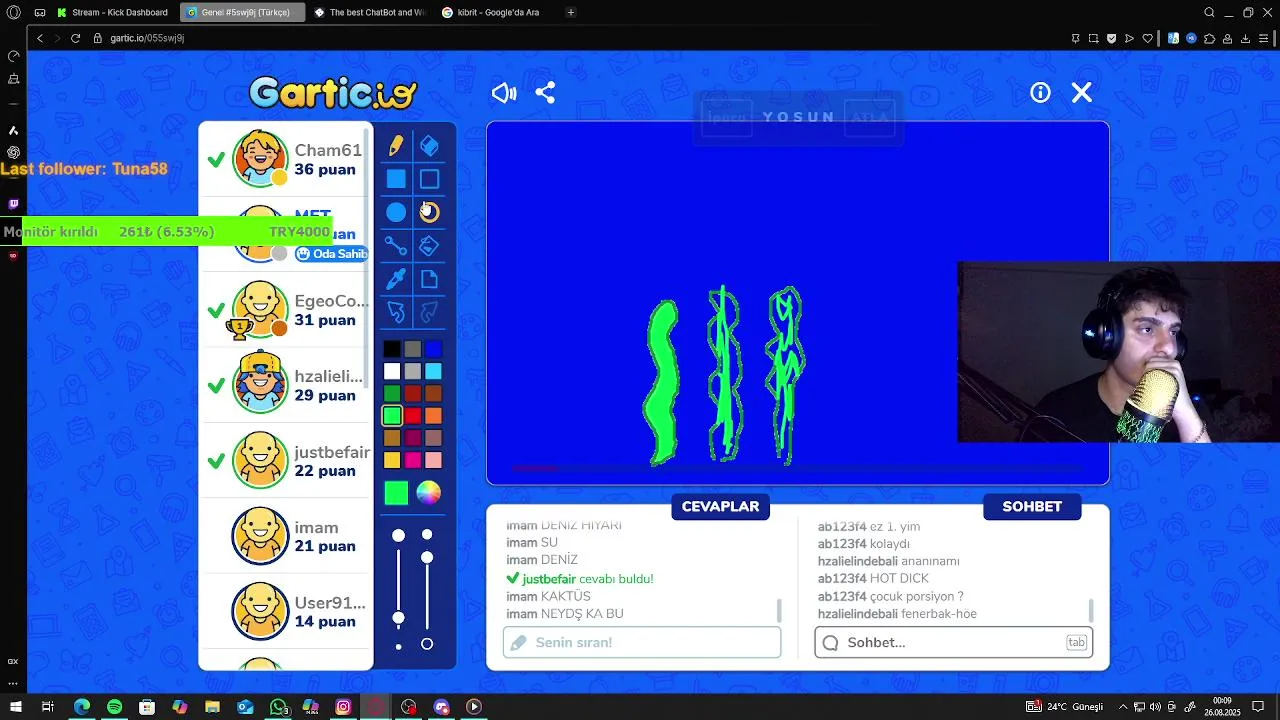Click the CEVAPLAR tab
Viewport: 1280px width, 720px height.
(x=720, y=506)
